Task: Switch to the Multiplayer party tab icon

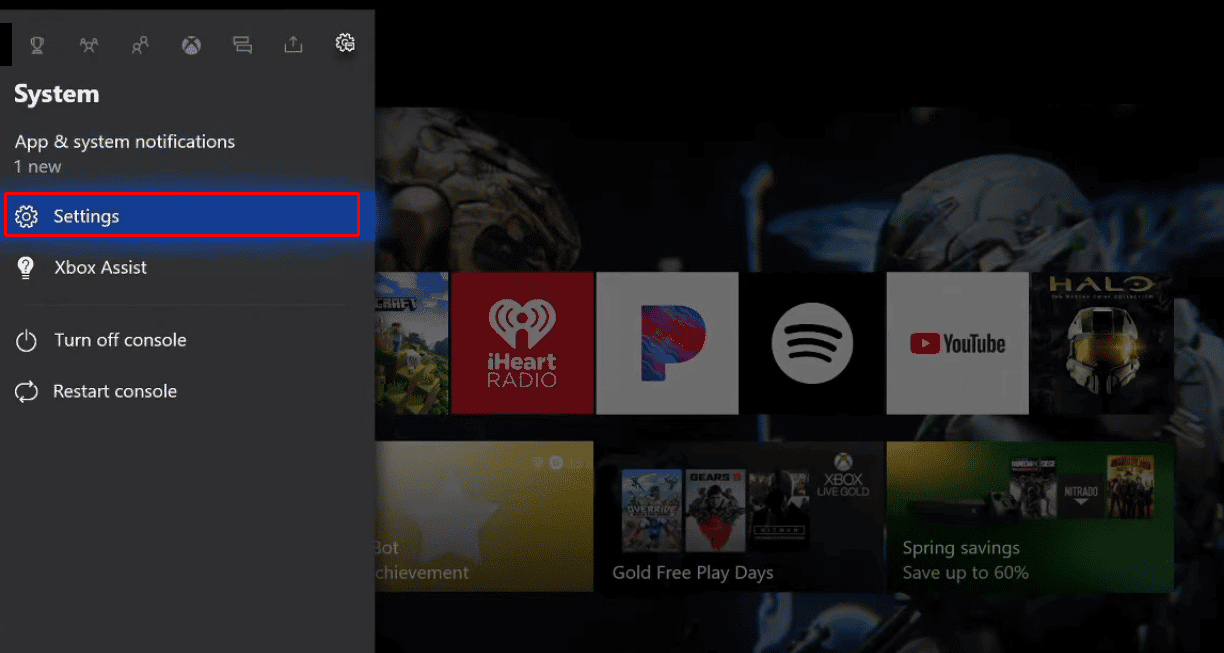Action: coord(89,44)
